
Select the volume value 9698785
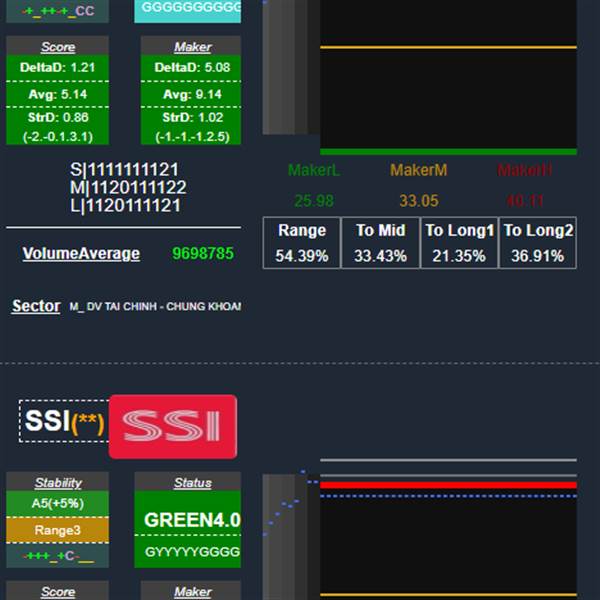pyautogui.click(x=203, y=253)
